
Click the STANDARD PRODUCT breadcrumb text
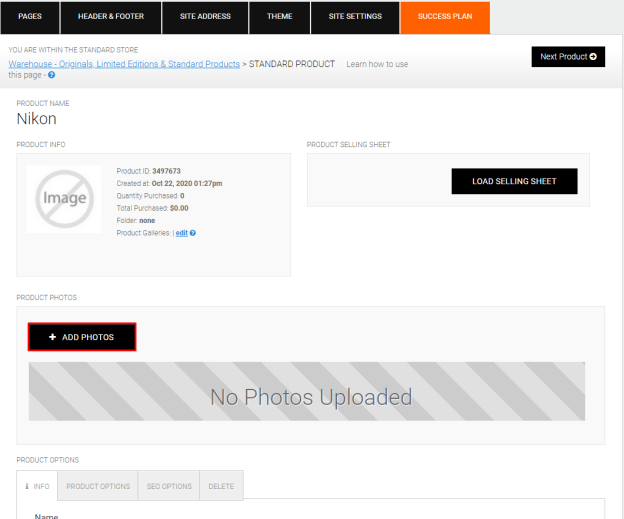pos(292,64)
